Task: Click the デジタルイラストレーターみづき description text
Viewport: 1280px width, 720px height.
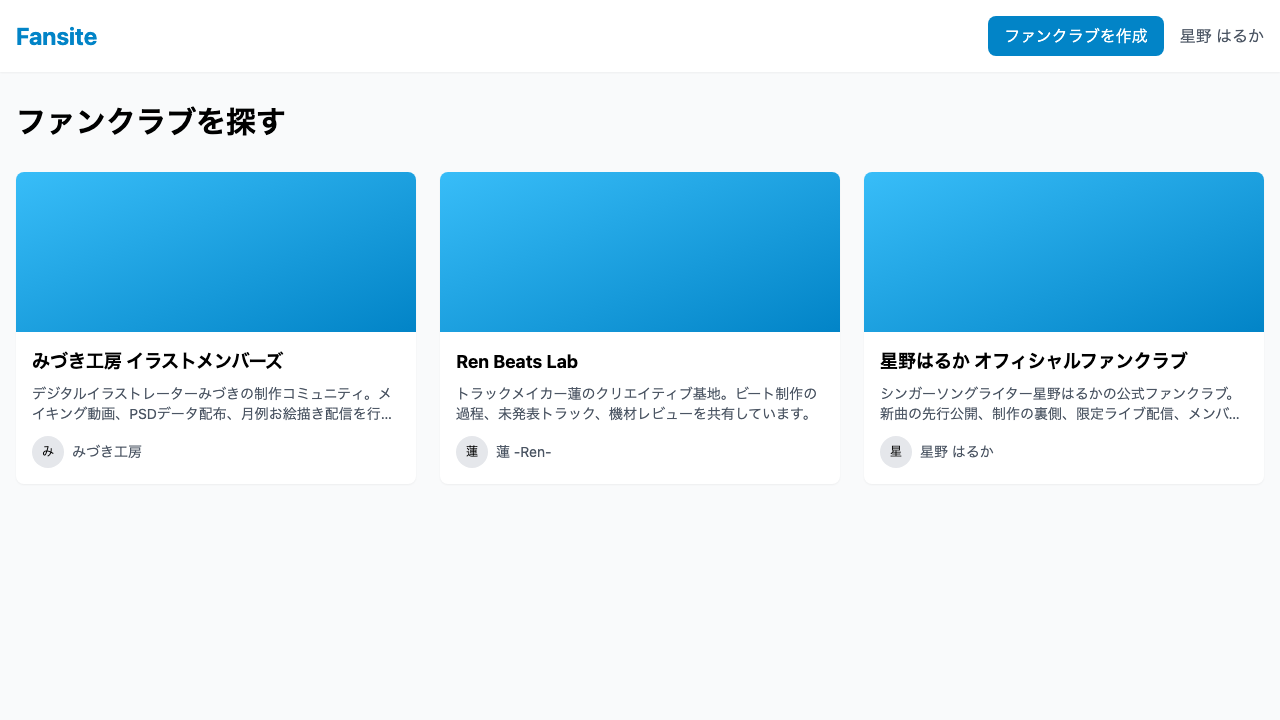Action: point(212,403)
